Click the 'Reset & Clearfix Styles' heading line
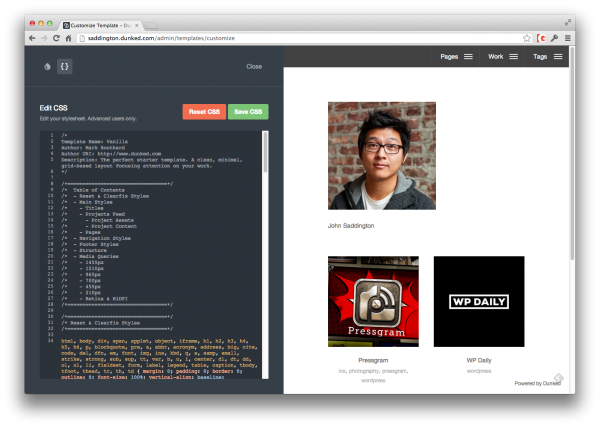Image resolution: width=600 pixels, height=428 pixels. [101, 323]
